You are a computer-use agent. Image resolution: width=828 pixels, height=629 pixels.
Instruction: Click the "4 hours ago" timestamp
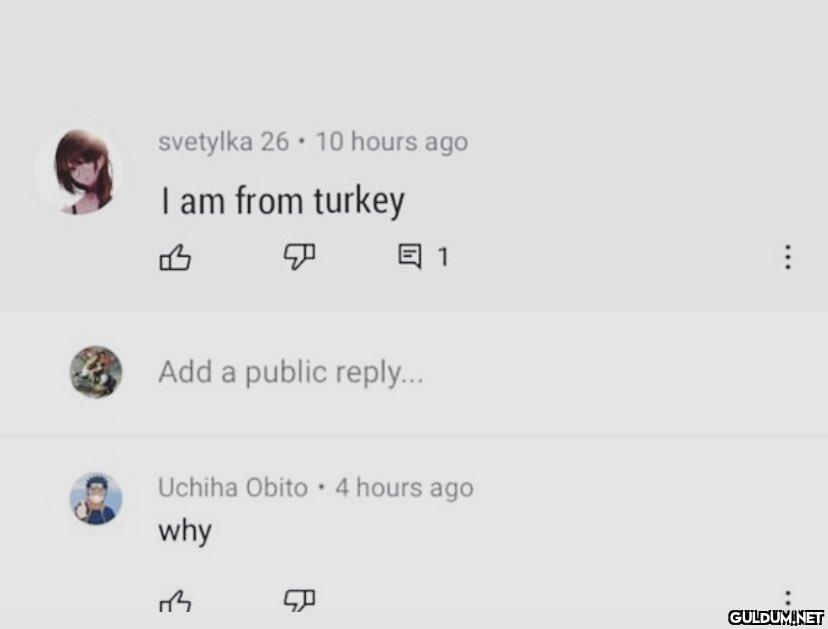click(x=404, y=488)
